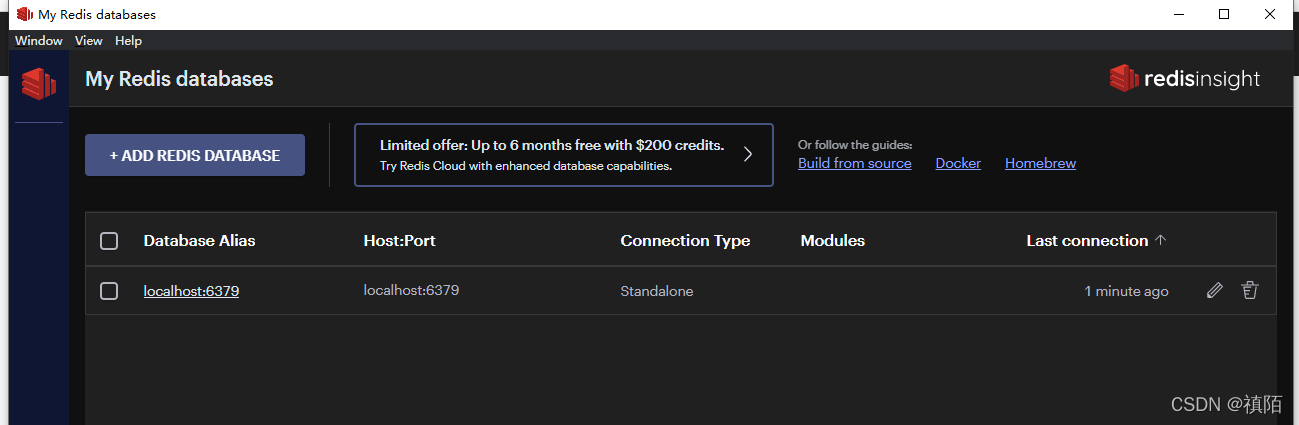
Task: Open the Redis Cloud offer arrow
Action: (x=747, y=155)
